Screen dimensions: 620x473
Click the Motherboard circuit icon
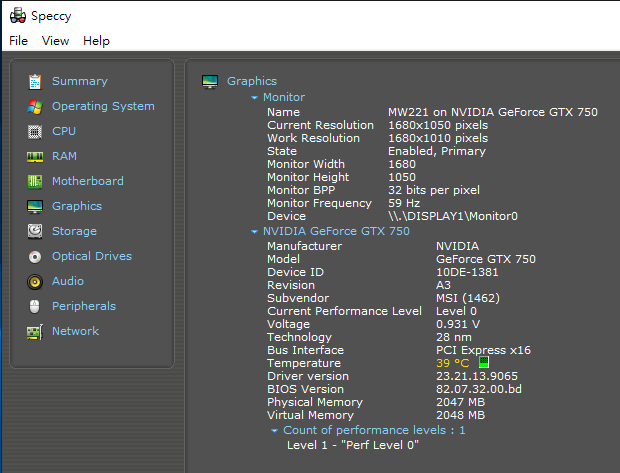tap(35, 182)
